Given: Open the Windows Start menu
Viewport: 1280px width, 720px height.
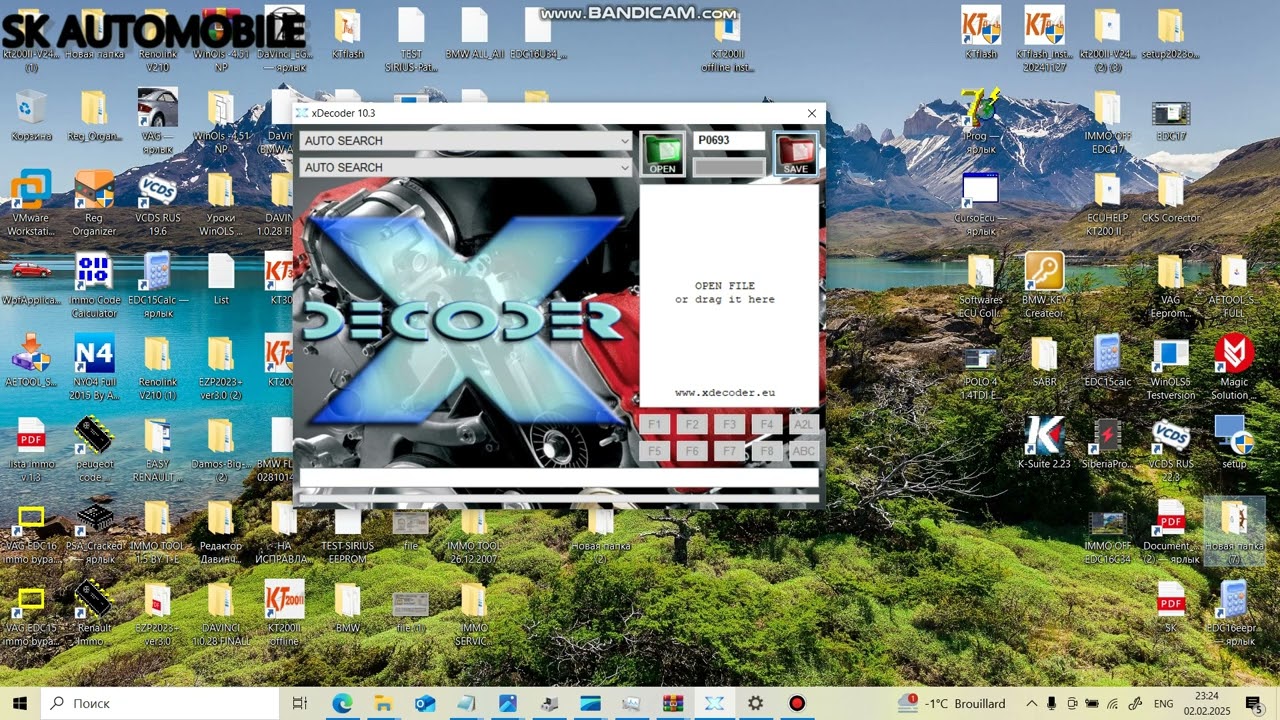Looking at the screenshot, I should 19,703.
